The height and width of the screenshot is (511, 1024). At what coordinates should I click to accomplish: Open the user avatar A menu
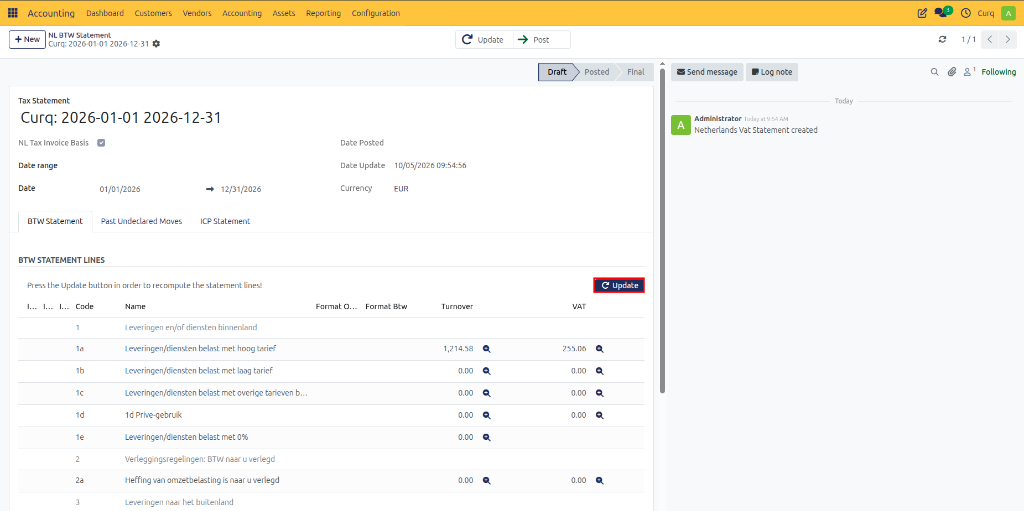1008,13
